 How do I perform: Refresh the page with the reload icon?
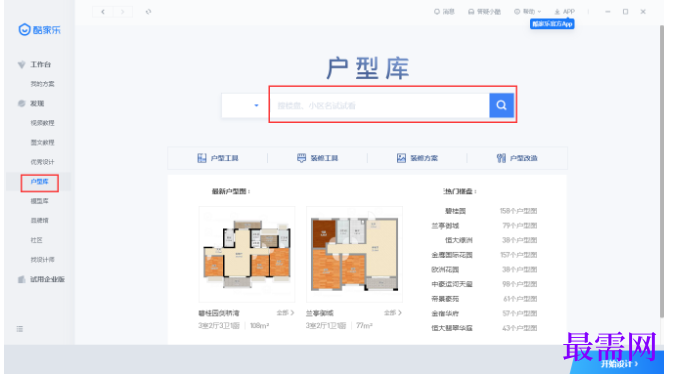[x=149, y=12]
